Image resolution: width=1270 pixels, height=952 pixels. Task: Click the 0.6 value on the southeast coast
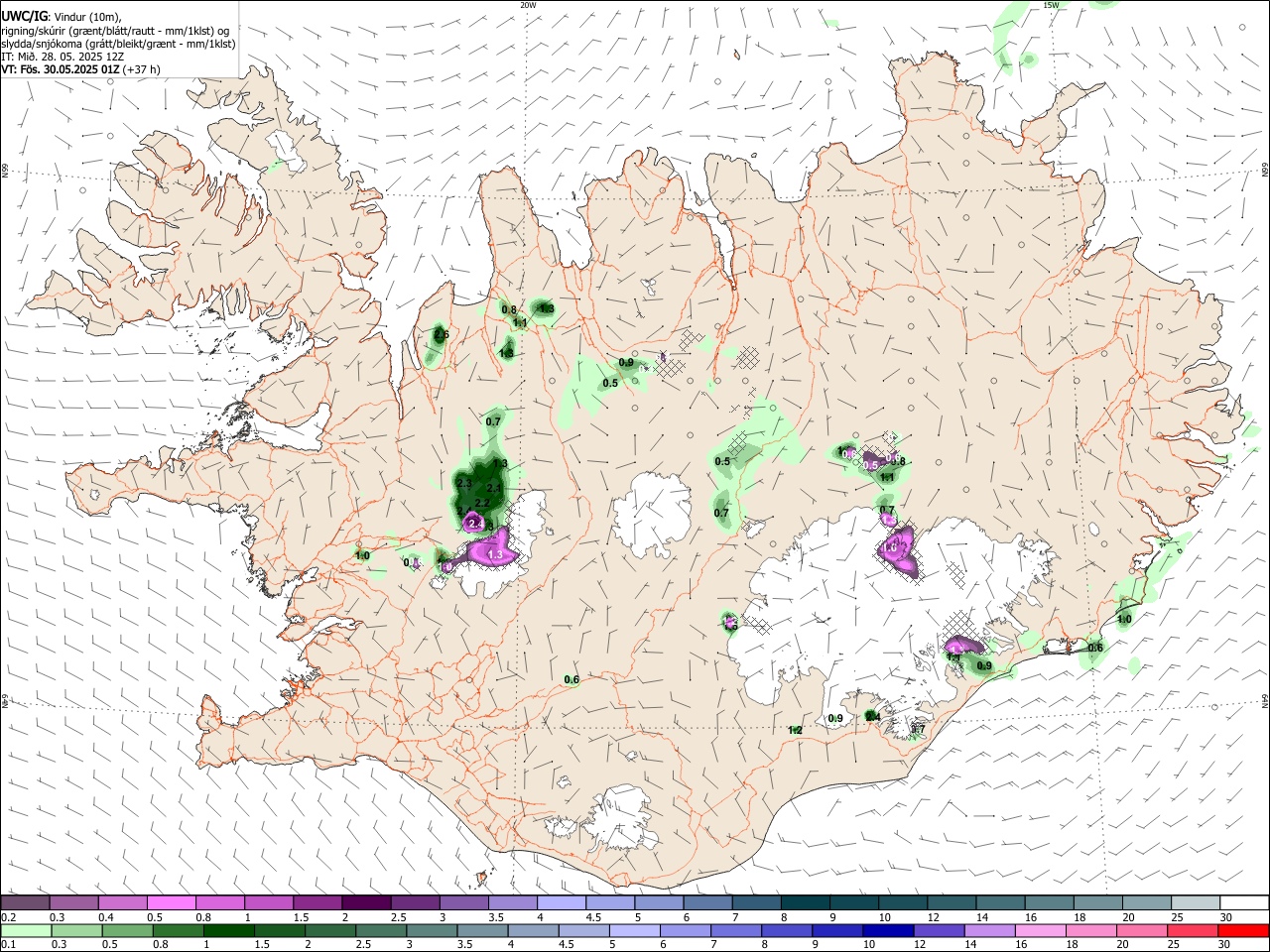[1095, 648]
